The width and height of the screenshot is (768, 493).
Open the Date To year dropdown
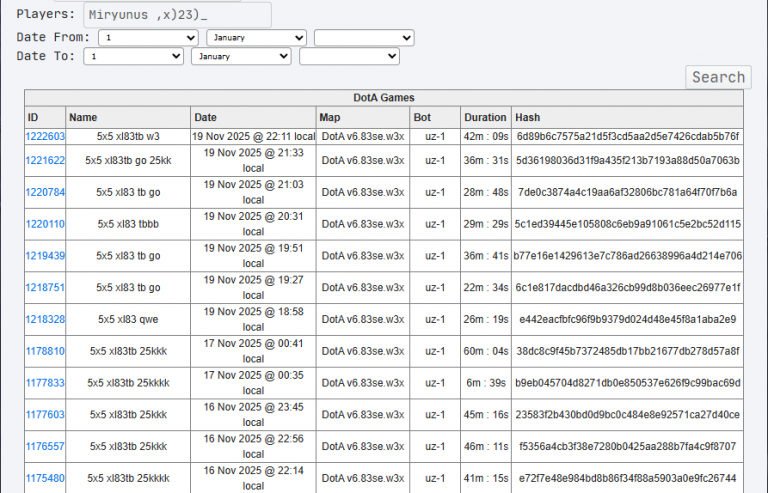(x=349, y=56)
